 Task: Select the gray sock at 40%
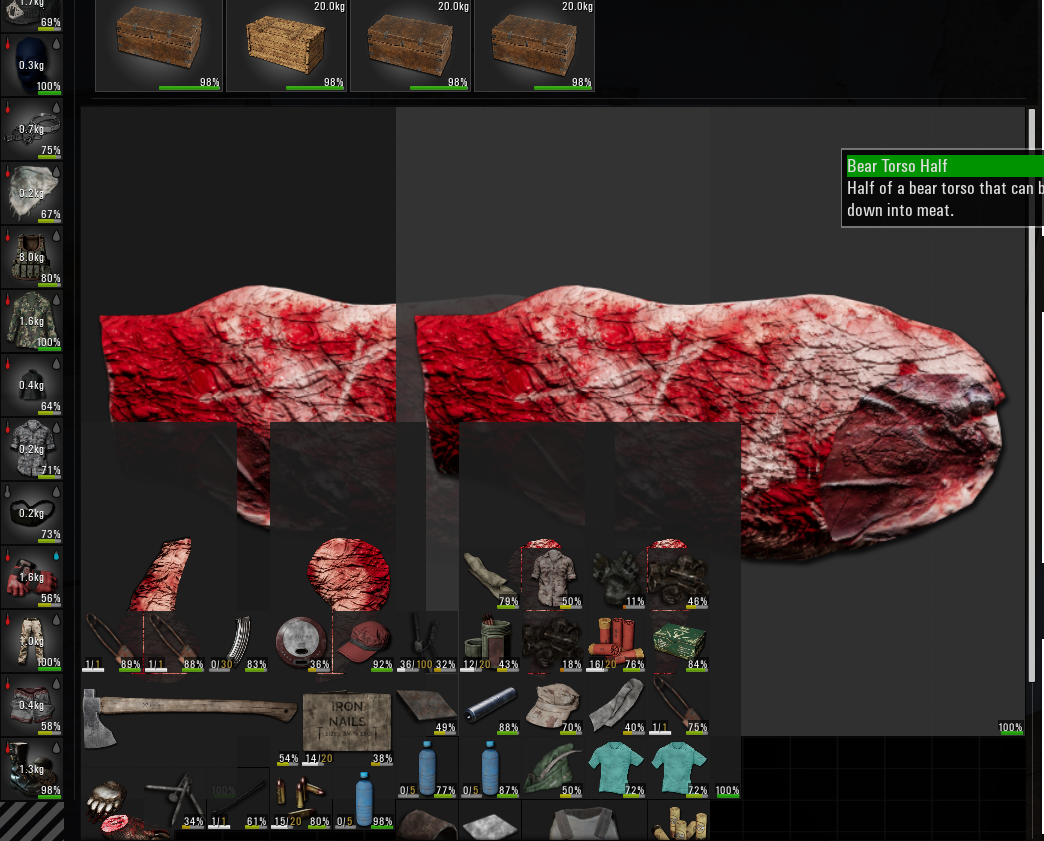tap(618, 704)
